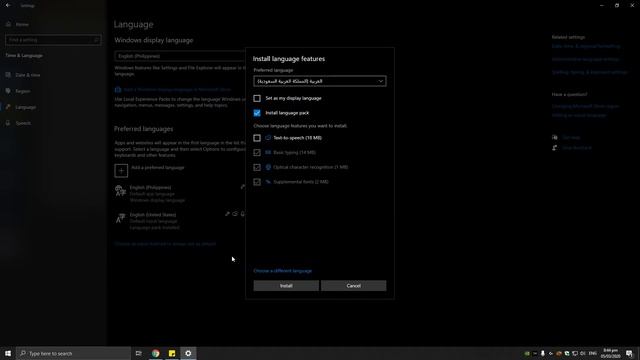The width and height of the screenshot is (640, 360).
Task: Toggle the Basic typing (14 MB) checkbox
Action: [257, 153]
